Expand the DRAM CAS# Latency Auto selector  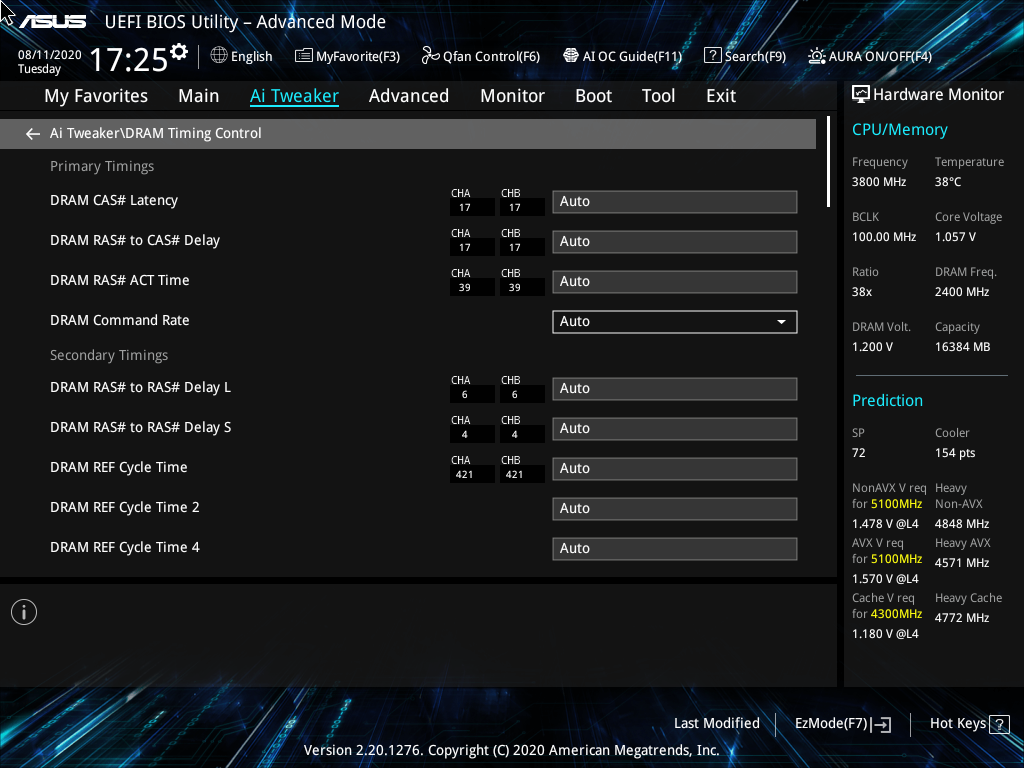coord(674,201)
